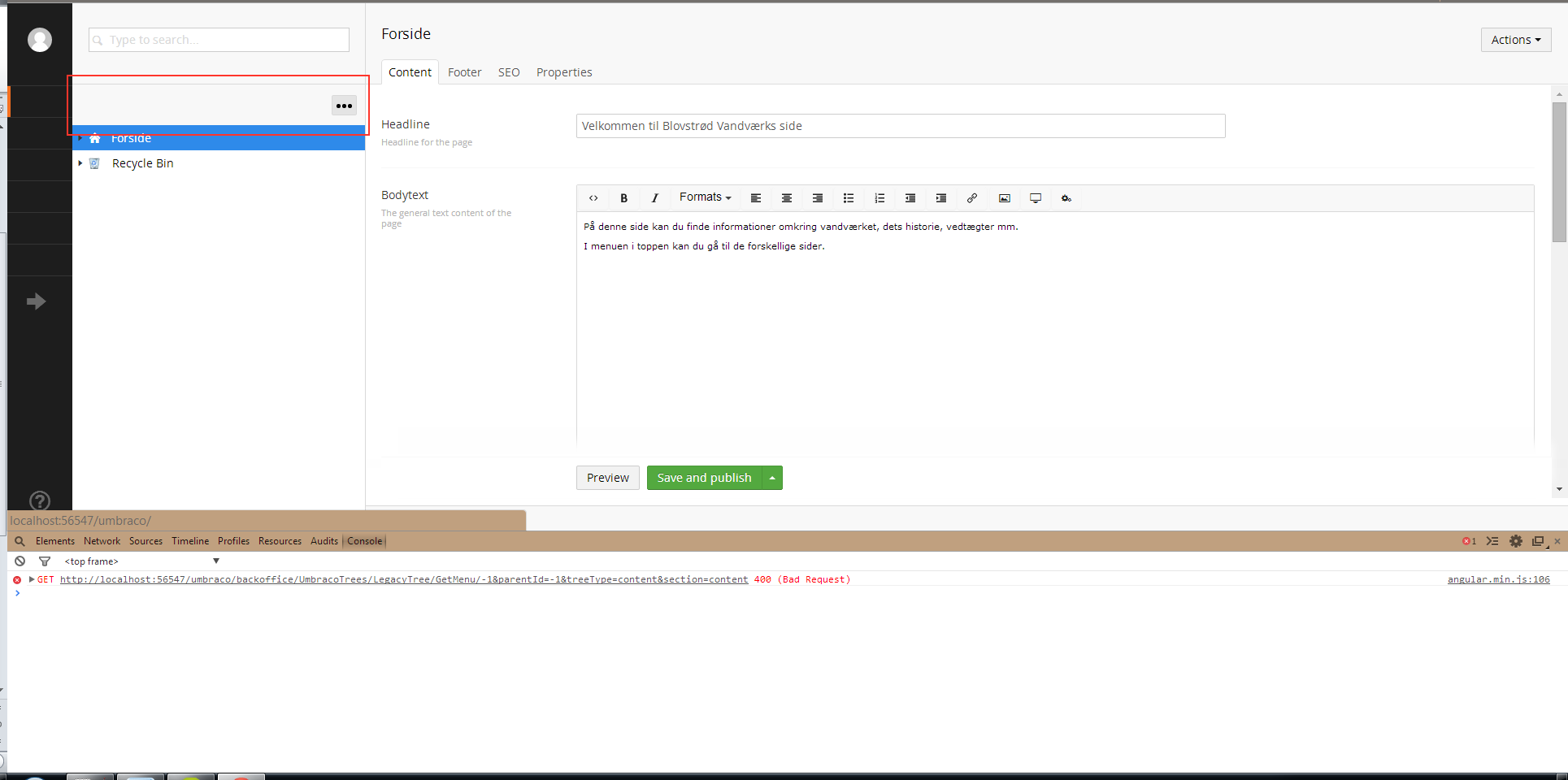Open the angular.min.js:106 source link

(x=1498, y=579)
